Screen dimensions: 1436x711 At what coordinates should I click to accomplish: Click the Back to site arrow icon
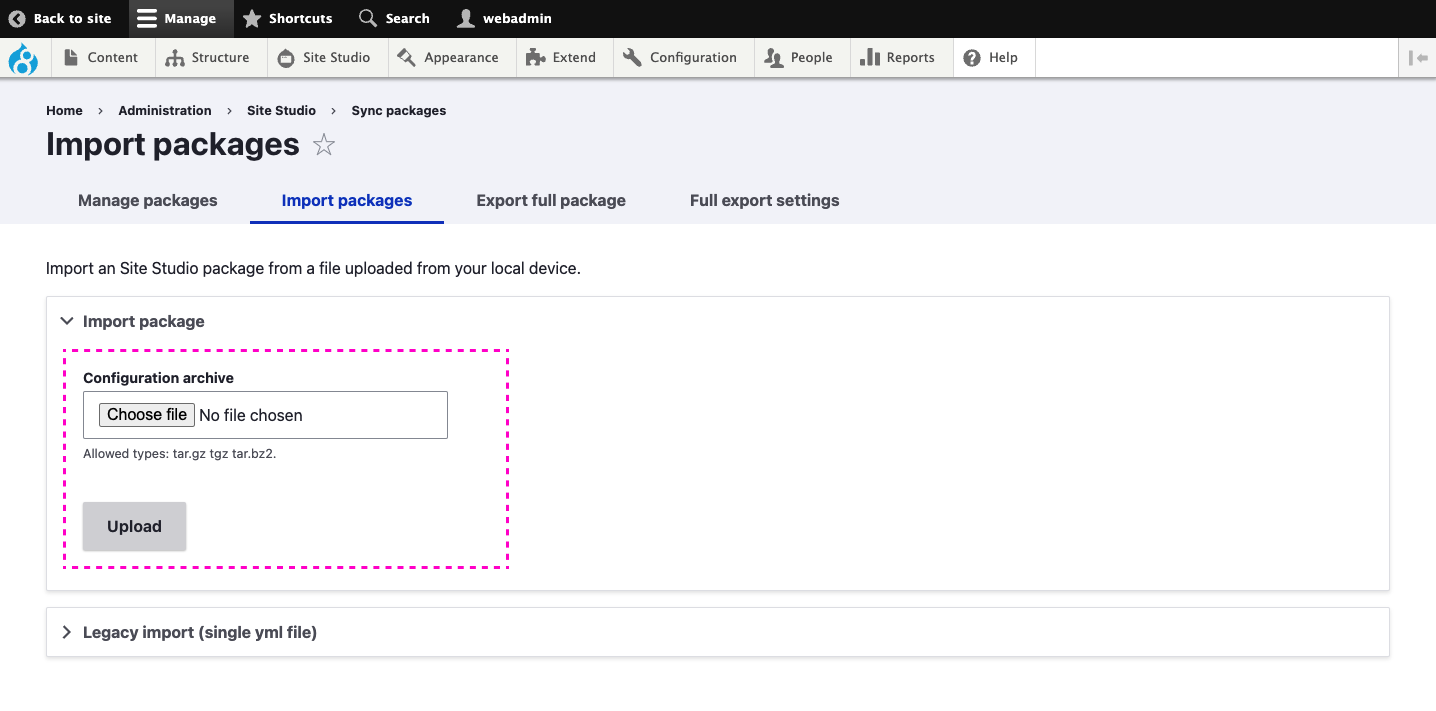(x=17, y=18)
